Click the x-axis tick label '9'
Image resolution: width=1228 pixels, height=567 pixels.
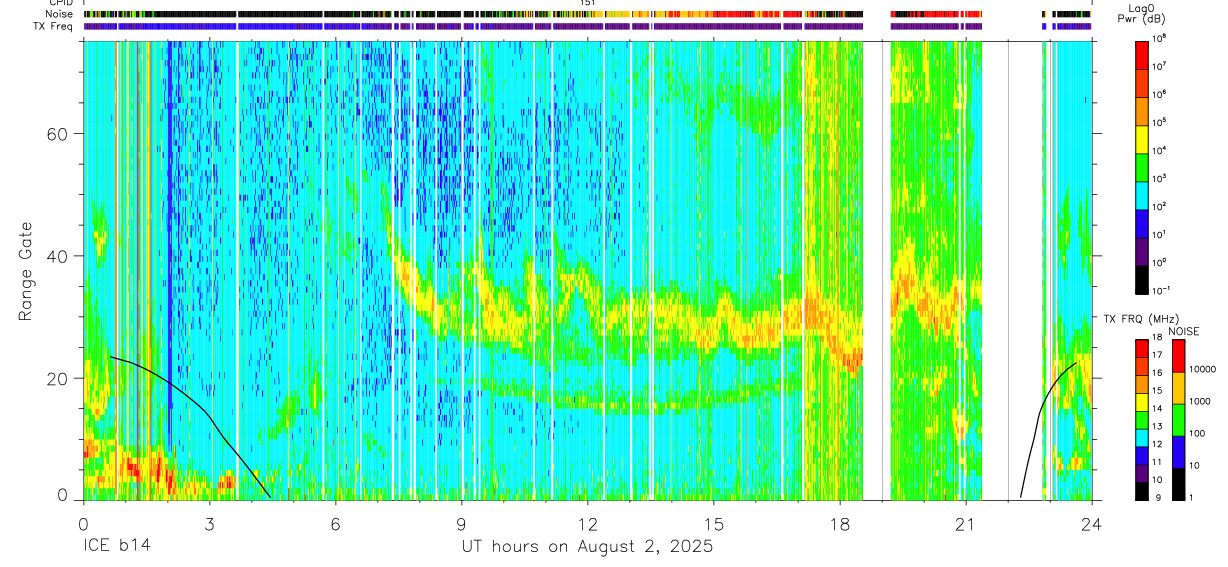point(461,522)
